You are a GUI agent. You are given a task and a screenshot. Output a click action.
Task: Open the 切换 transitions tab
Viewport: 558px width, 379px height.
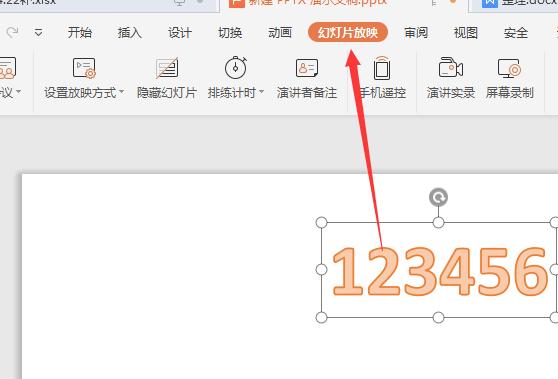coord(230,33)
